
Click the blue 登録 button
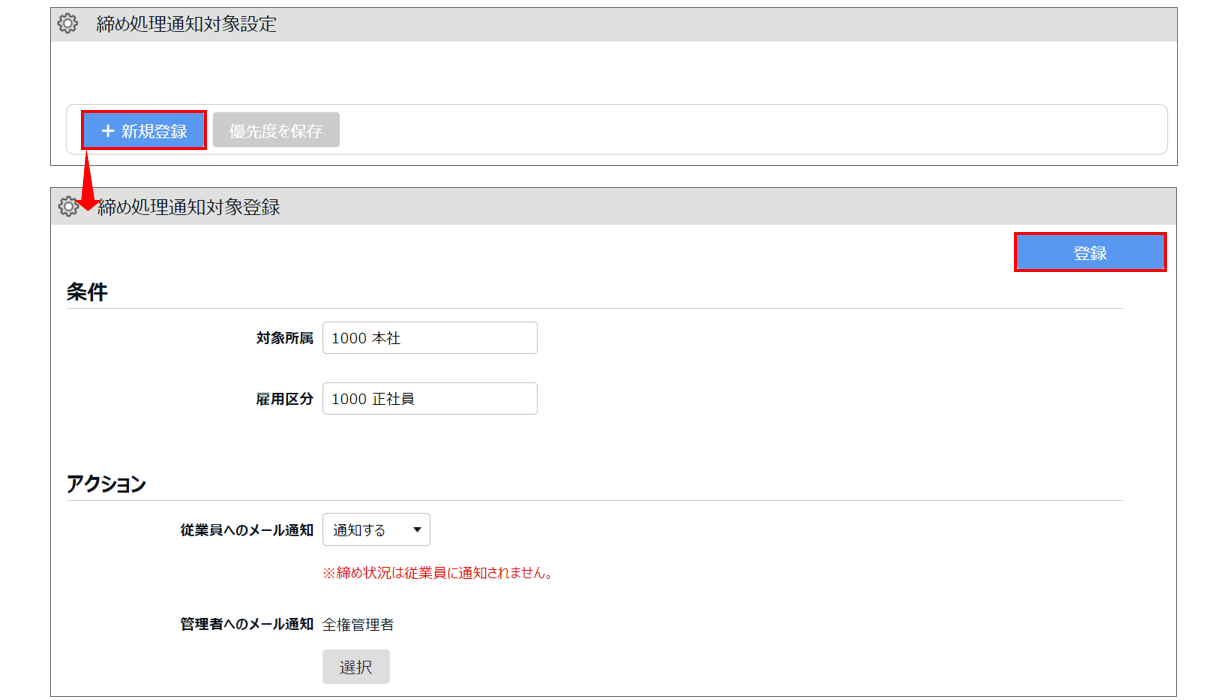[x=1090, y=253]
